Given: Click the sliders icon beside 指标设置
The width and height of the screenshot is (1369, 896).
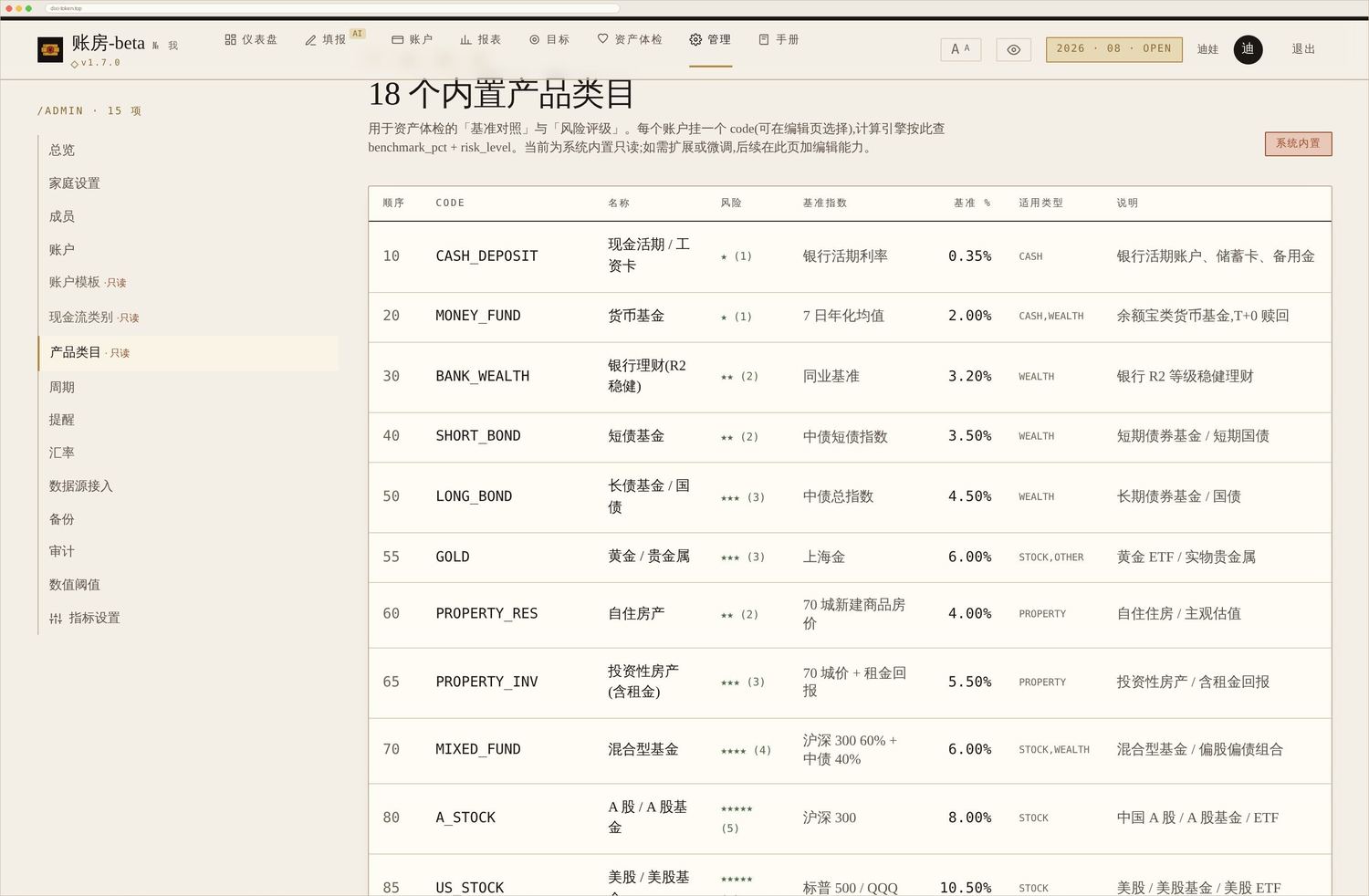Looking at the screenshot, I should click(56, 618).
